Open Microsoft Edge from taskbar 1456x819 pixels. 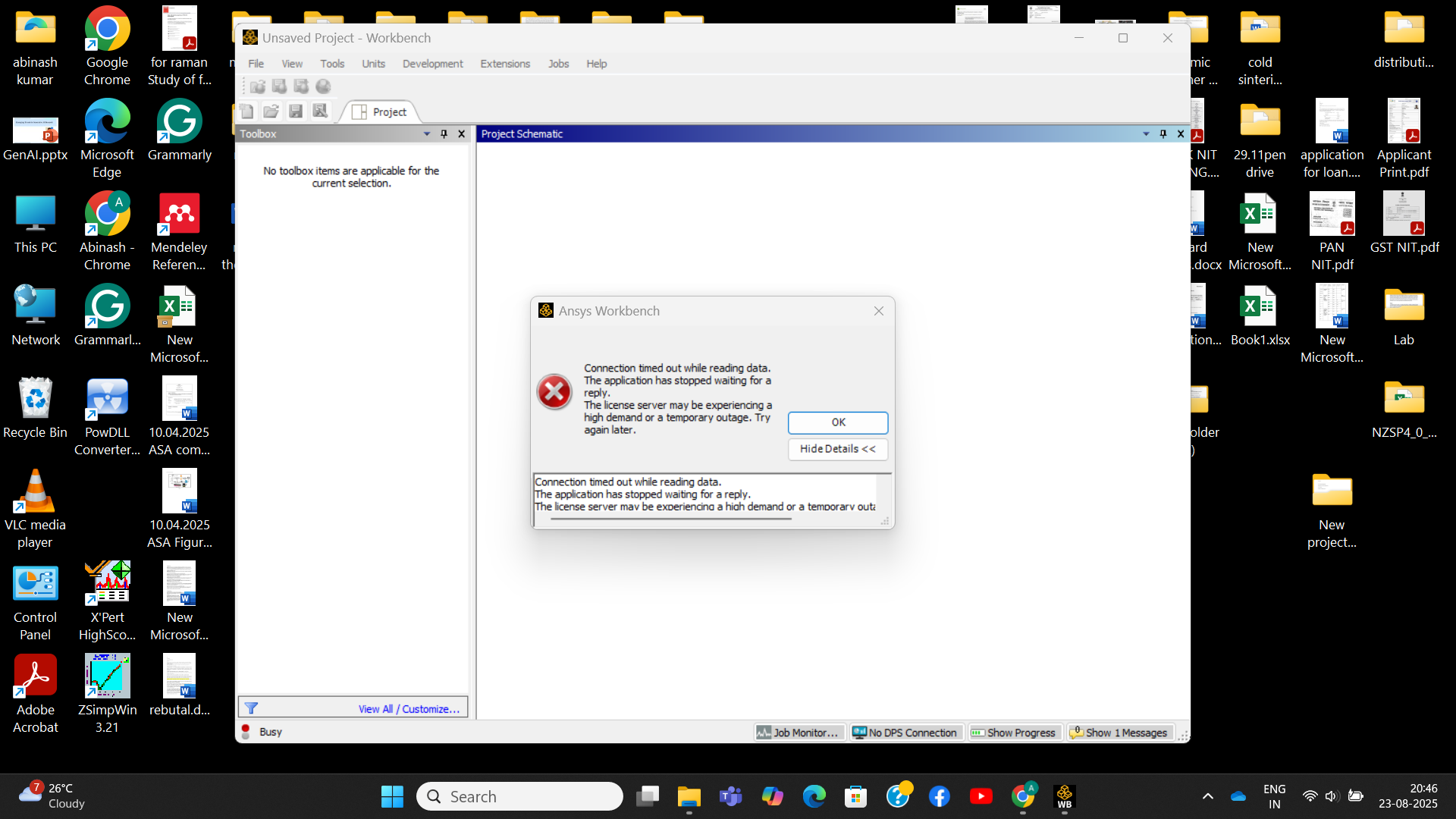click(x=814, y=796)
